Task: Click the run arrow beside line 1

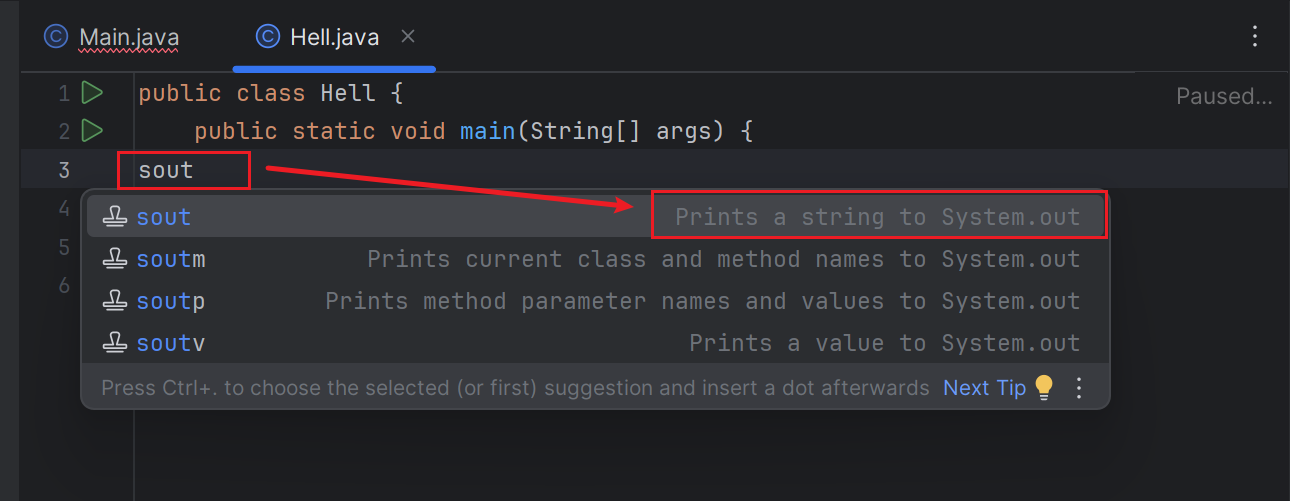Action: 92,93
